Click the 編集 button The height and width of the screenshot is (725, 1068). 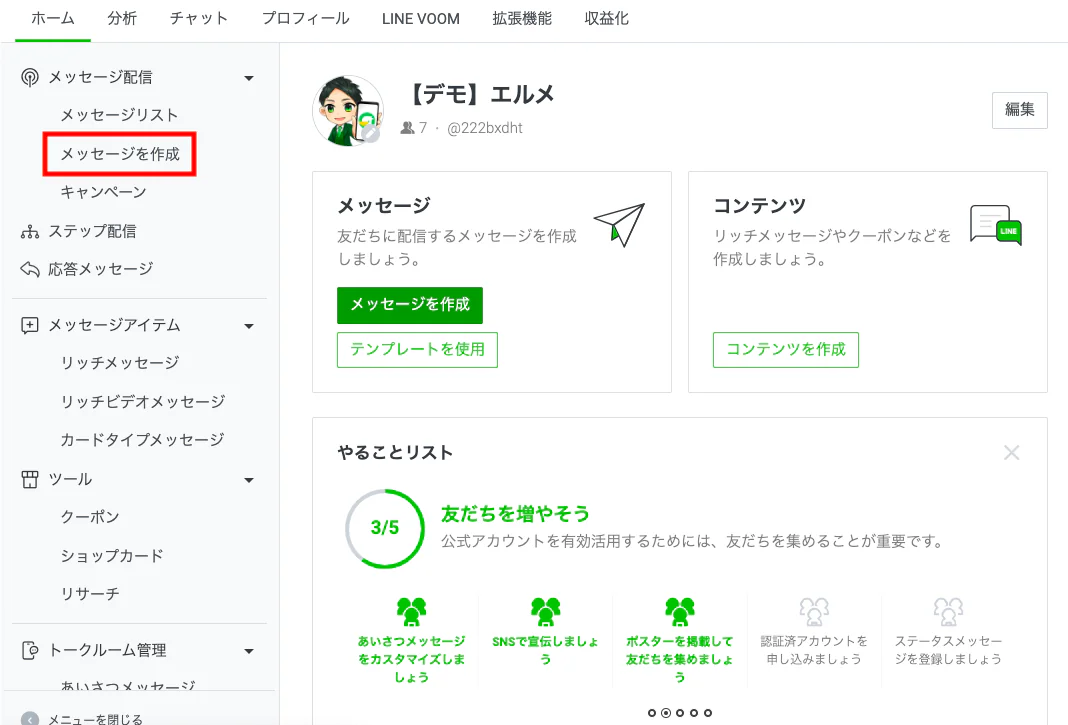click(x=1020, y=110)
